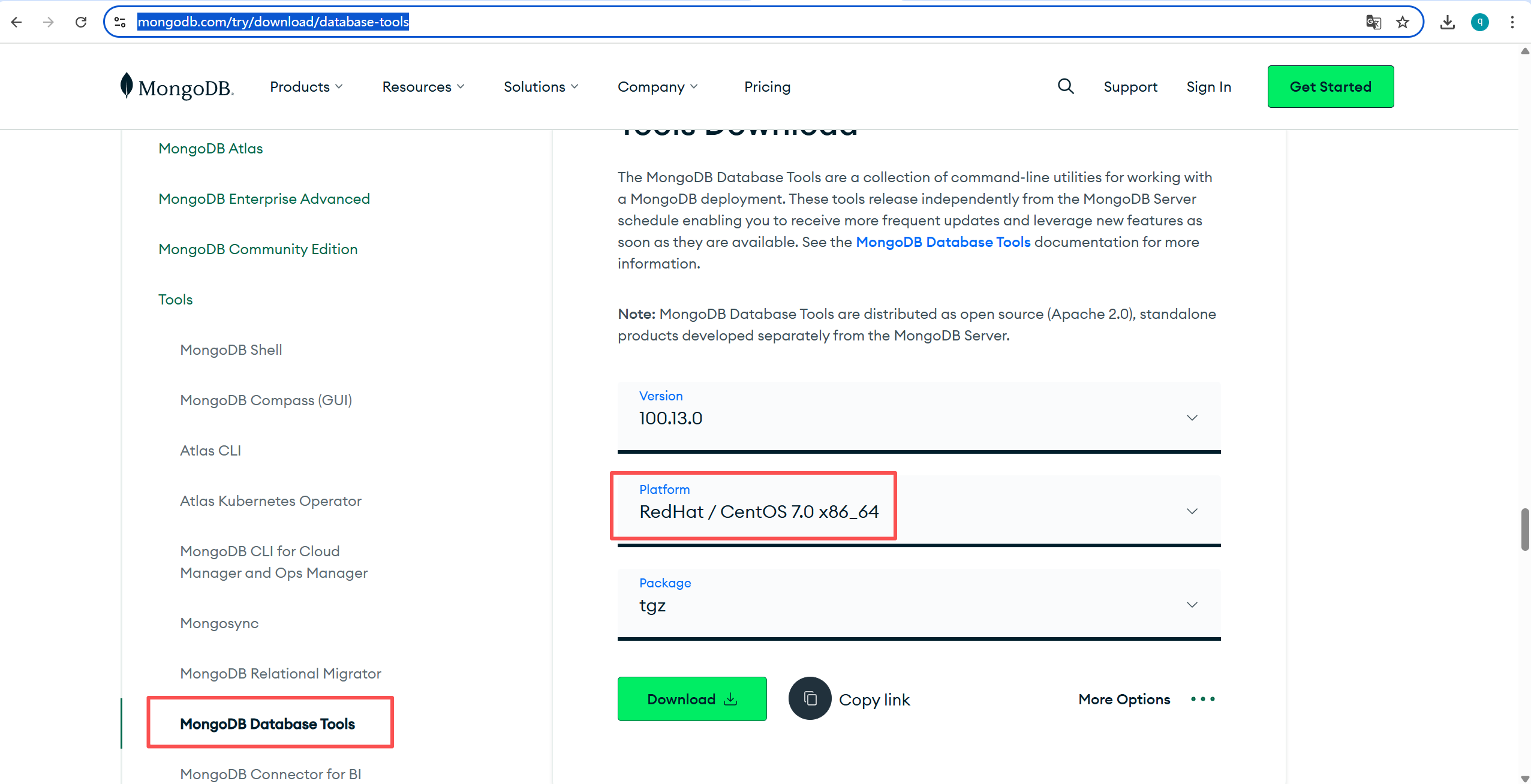Screen dimensions: 1531x784
Task: Click the Copy link clipboard icon
Action: click(x=810, y=699)
